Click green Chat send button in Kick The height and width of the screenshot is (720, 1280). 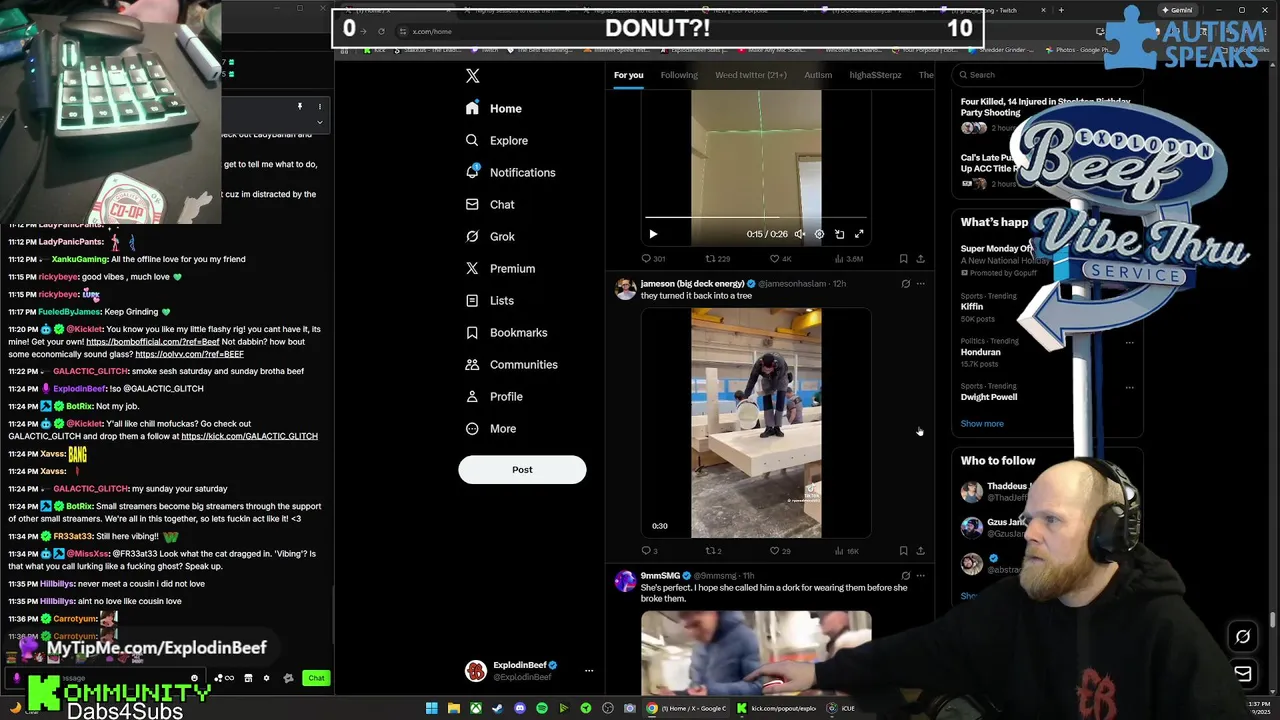[316, 678]
